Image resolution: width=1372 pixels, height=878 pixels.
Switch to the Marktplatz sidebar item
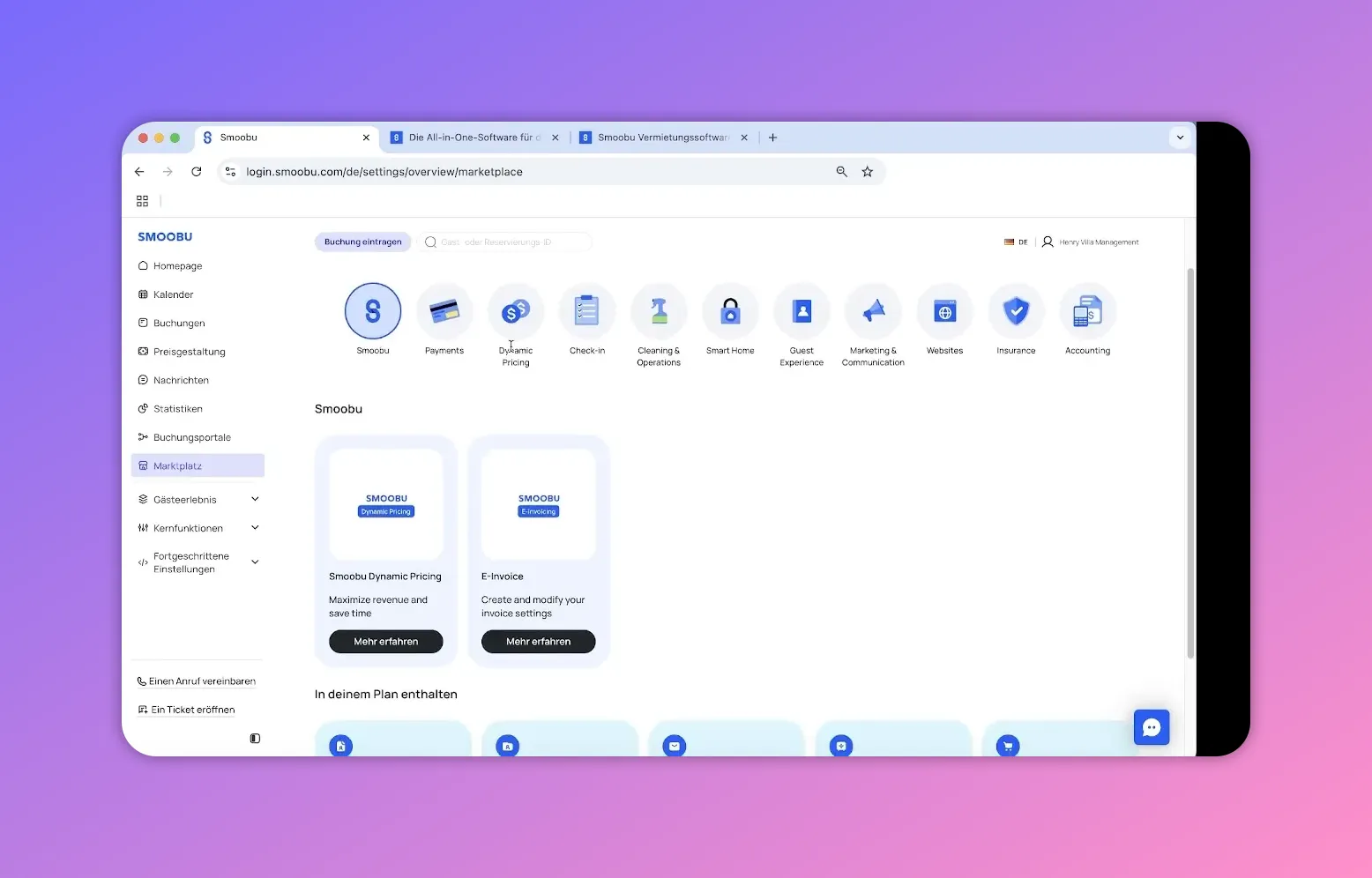coord(197,465)
